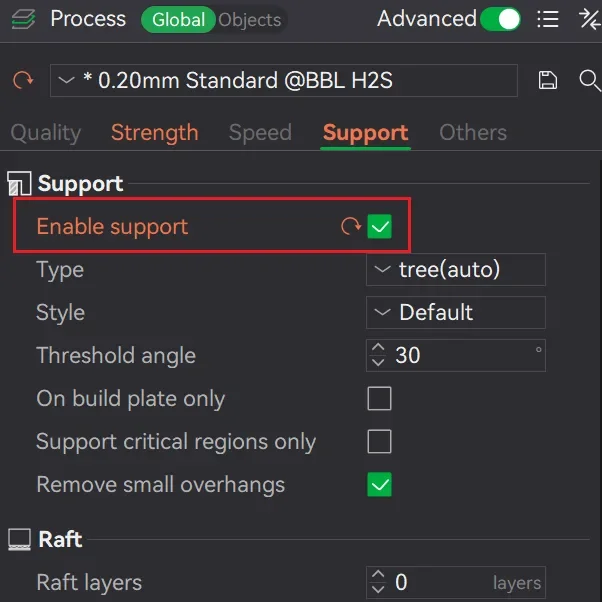Open the Style Default dropdown
Image resolution: width=602 pixels, height=602 pixels.
pos(456,313)
